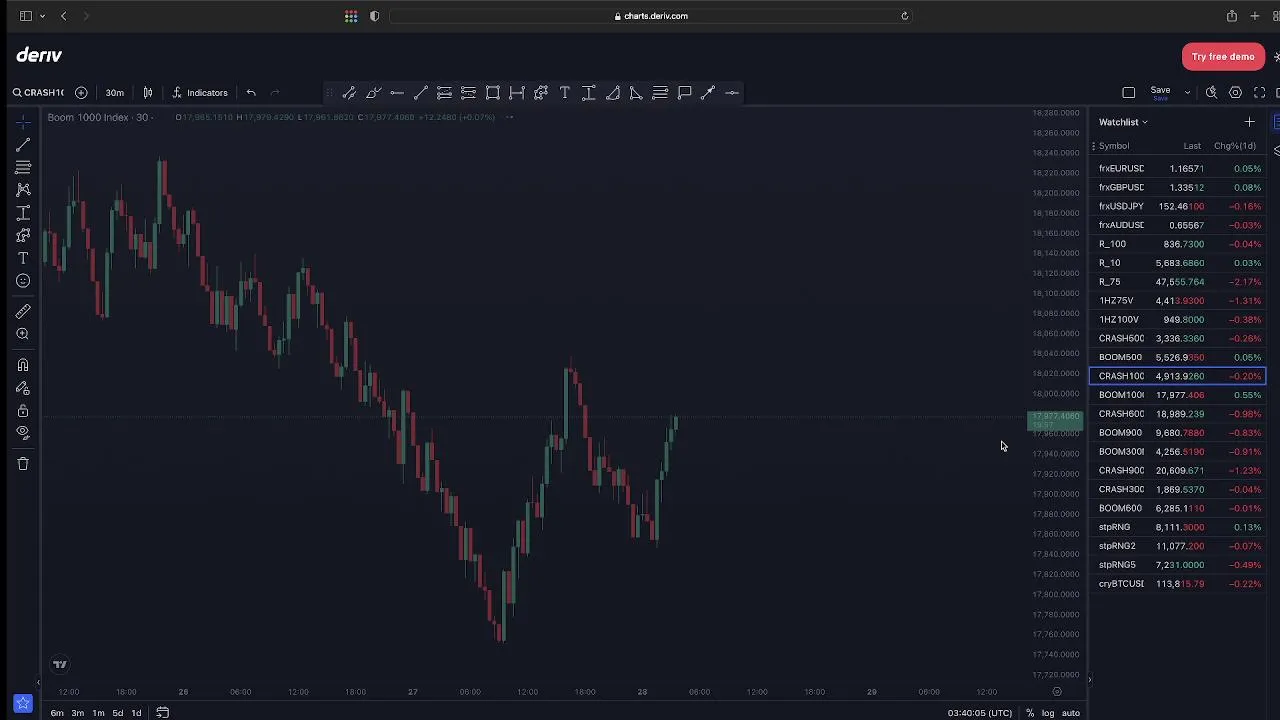Toggle stay in drawing mode
Screen dimensions: 1280x720
[23, 388]
